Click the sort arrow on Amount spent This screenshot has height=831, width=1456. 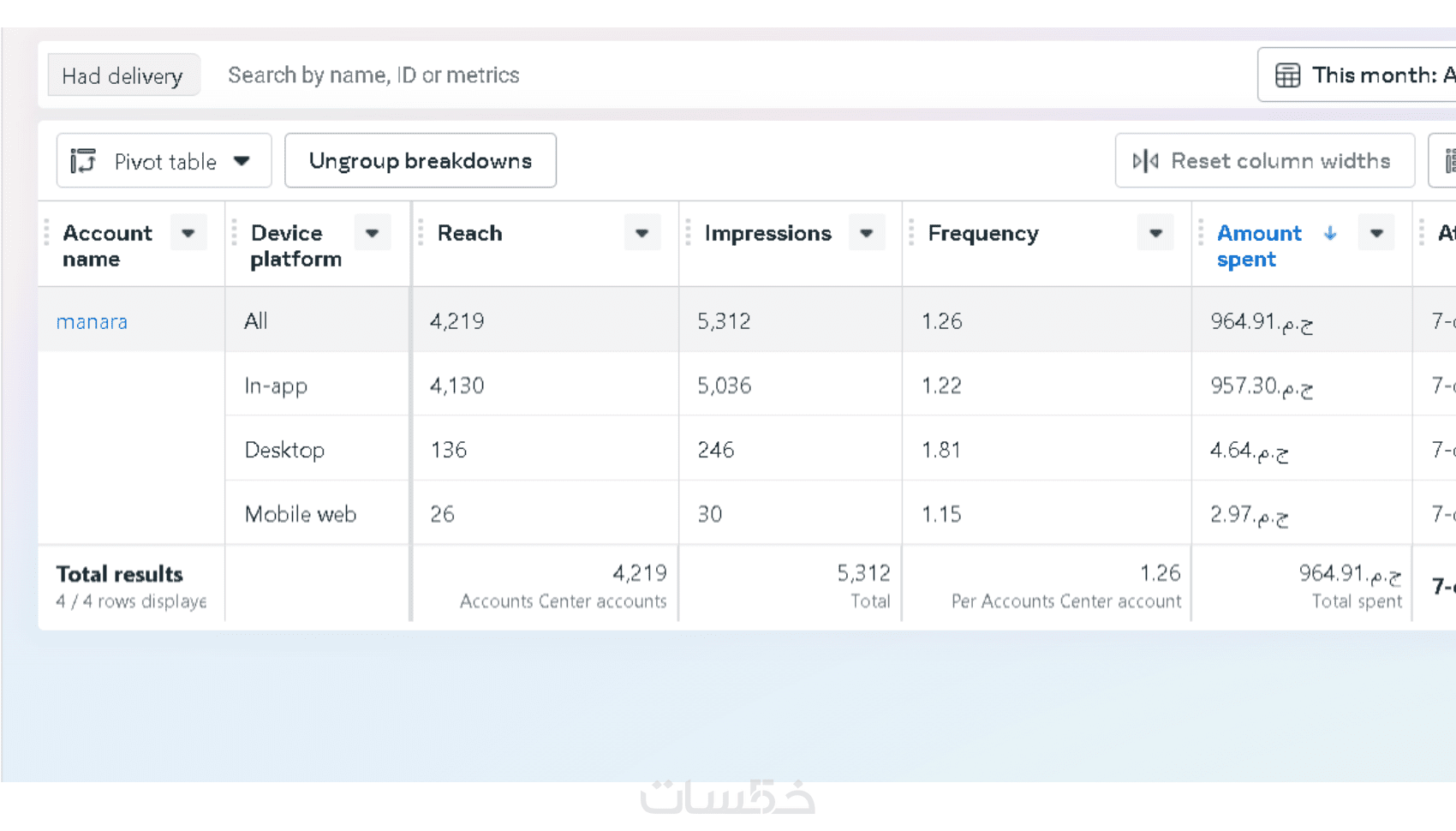point(1329,233)
